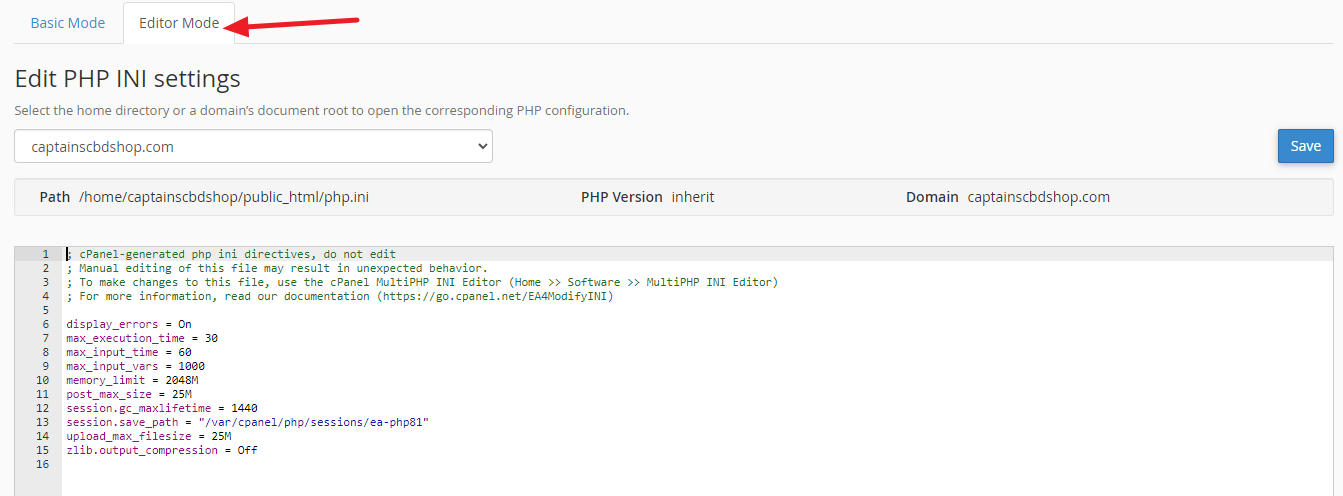Viewport: 1343px width, 496px height.
Task: Save the PHP INI changes
Action: click(x=1305, y=146)
